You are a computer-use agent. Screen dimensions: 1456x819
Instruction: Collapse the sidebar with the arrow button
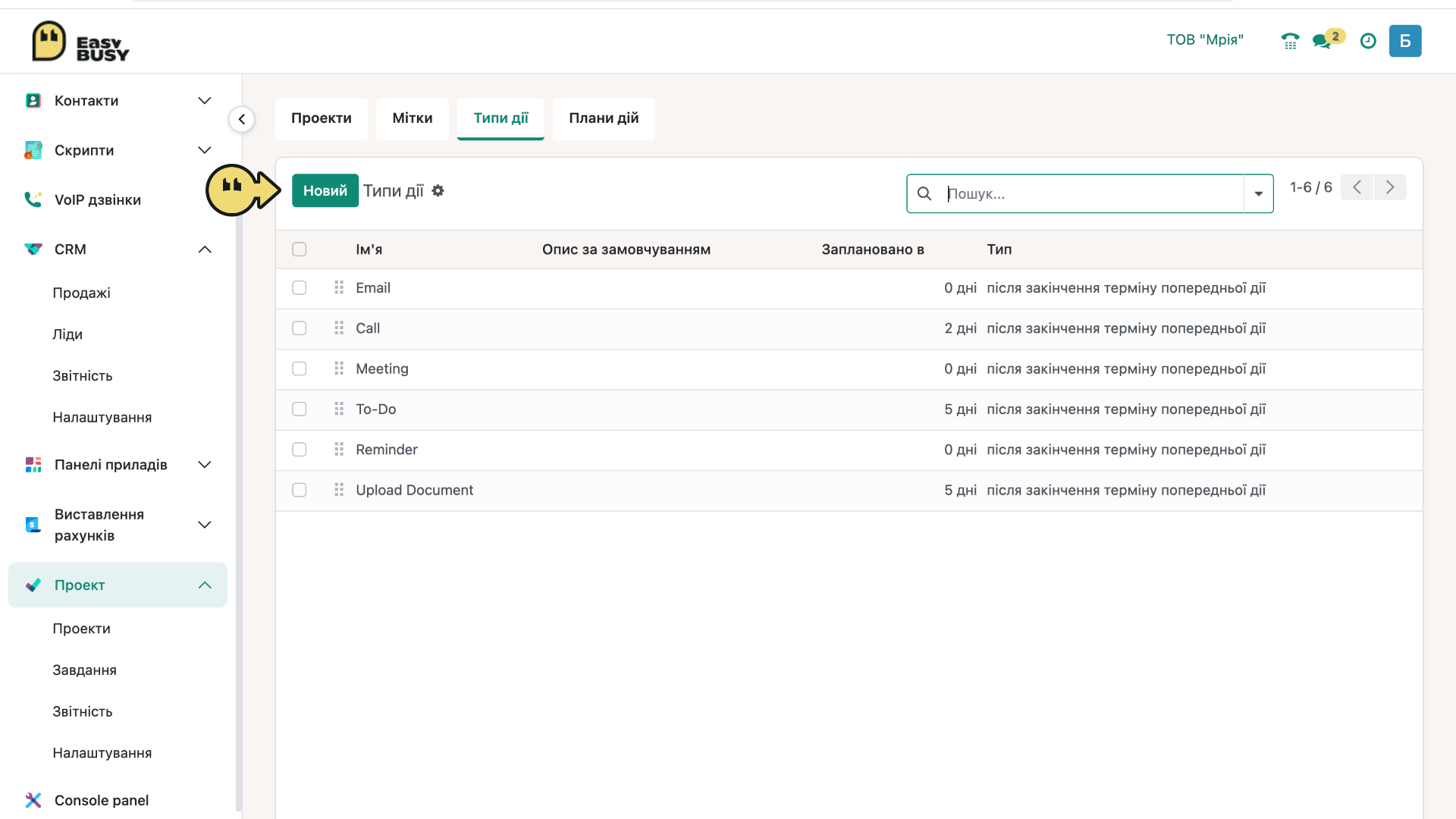[x=242, y=119]
